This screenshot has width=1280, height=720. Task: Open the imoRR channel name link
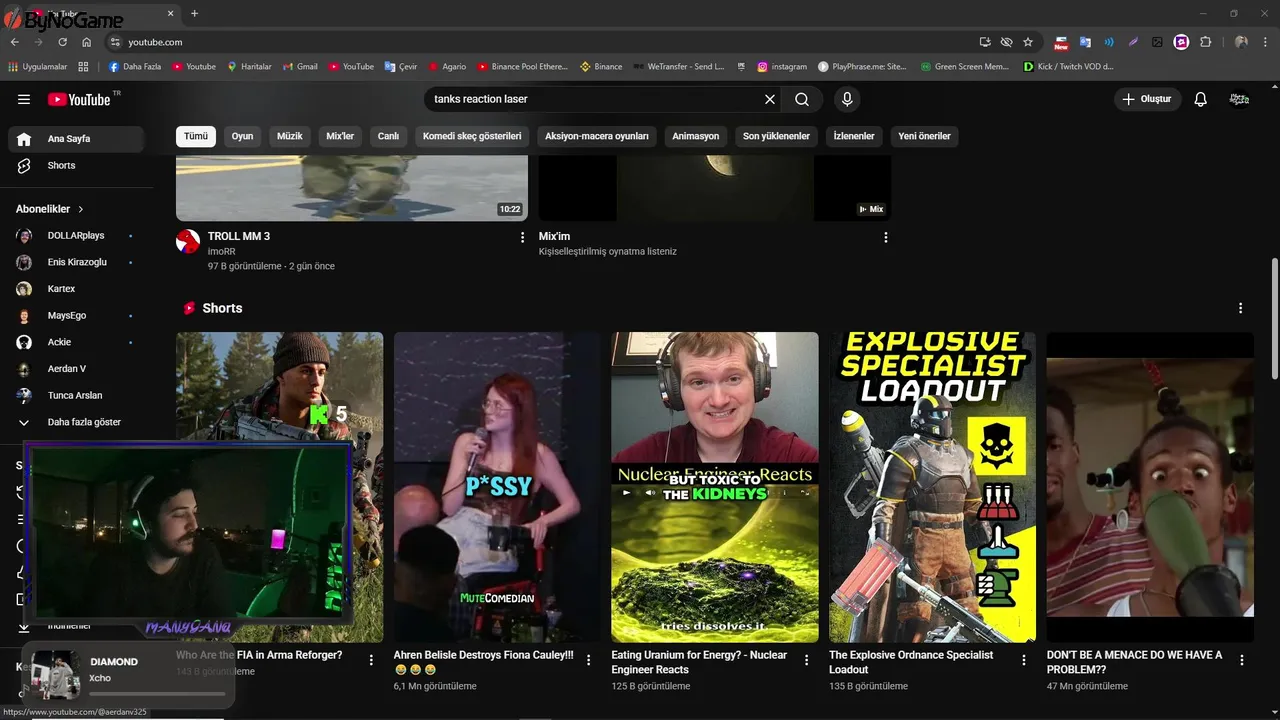[222, 251]
